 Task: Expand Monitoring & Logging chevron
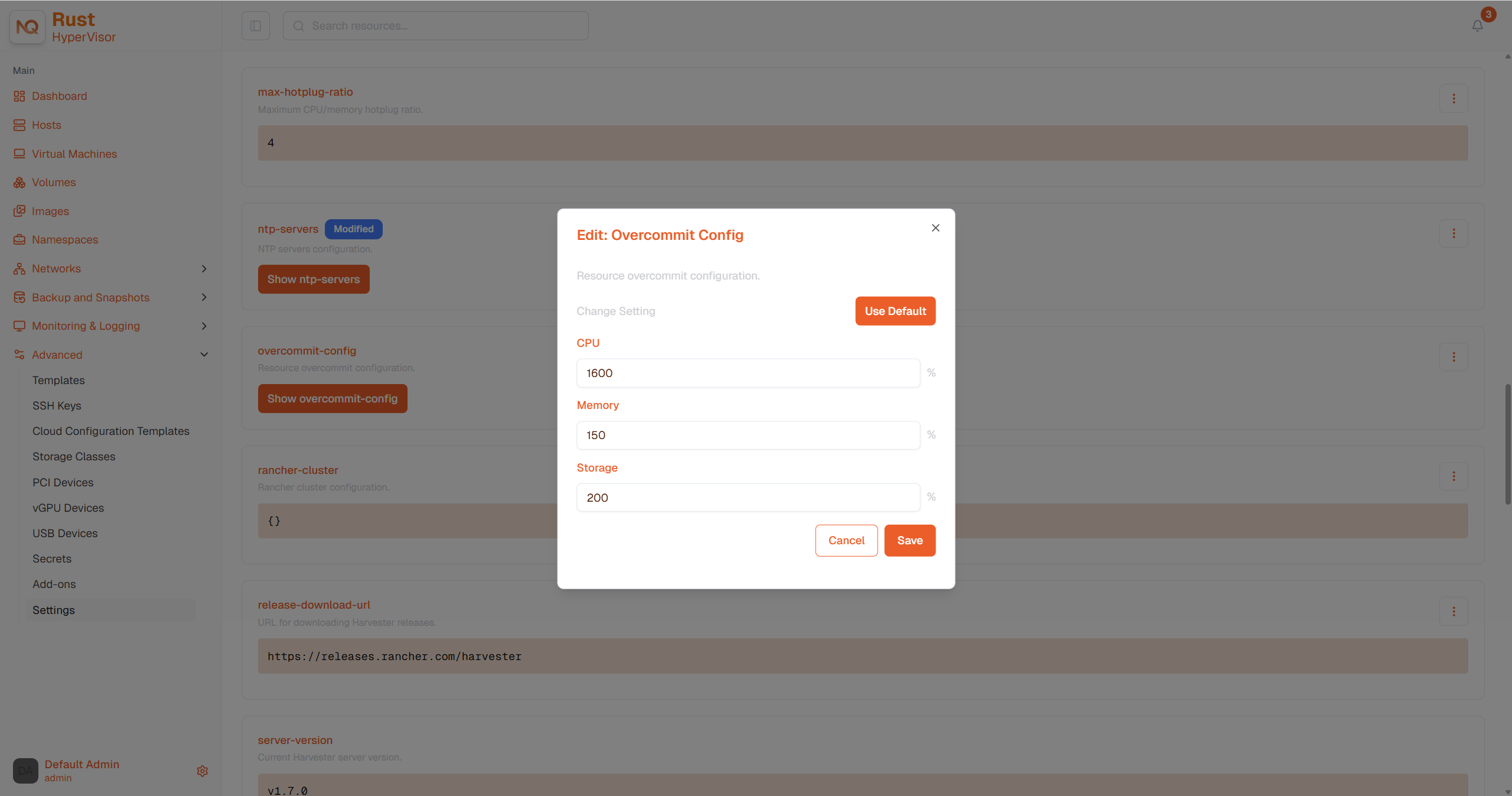[x=204, y=326]
